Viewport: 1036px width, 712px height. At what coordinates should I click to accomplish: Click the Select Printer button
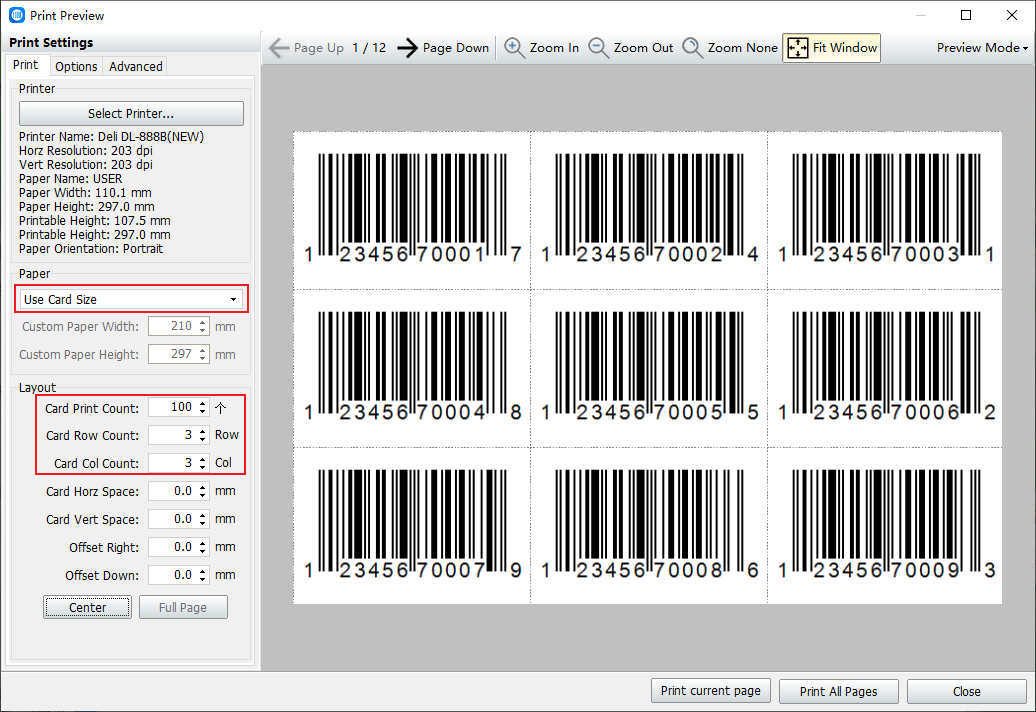[131, 114]
